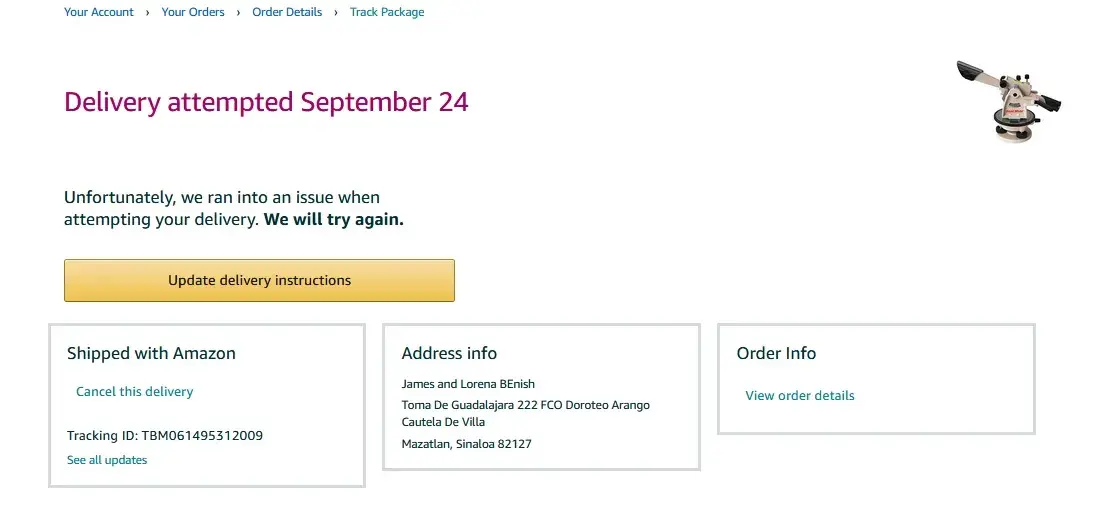Open the Your Account breadcrumb link
This screenshot has width=1107, height=523.
click(x=99, y=12)
